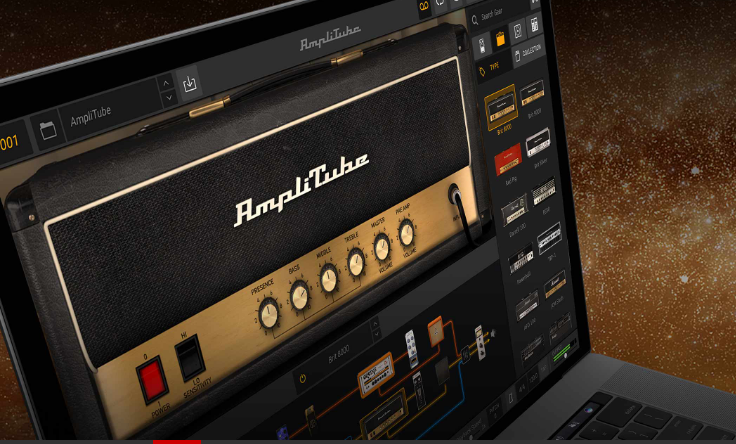Toggle the red POWER switch on amp

(x=153, y=379)
